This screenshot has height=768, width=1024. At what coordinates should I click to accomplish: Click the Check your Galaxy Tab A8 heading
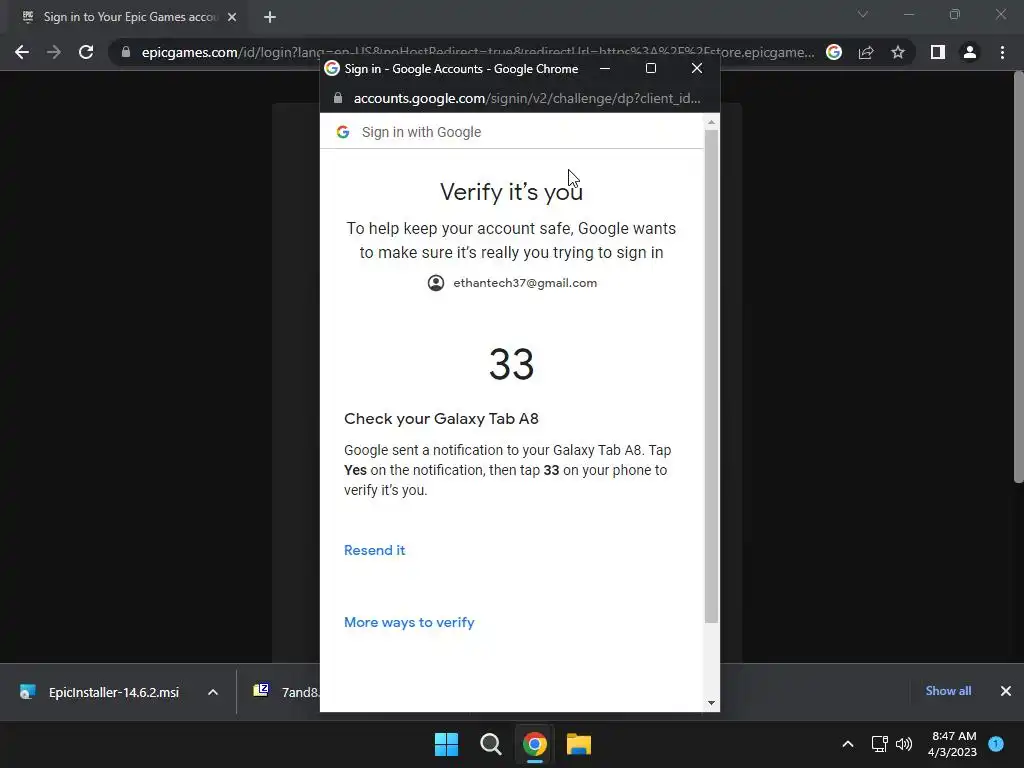(441, 419)
